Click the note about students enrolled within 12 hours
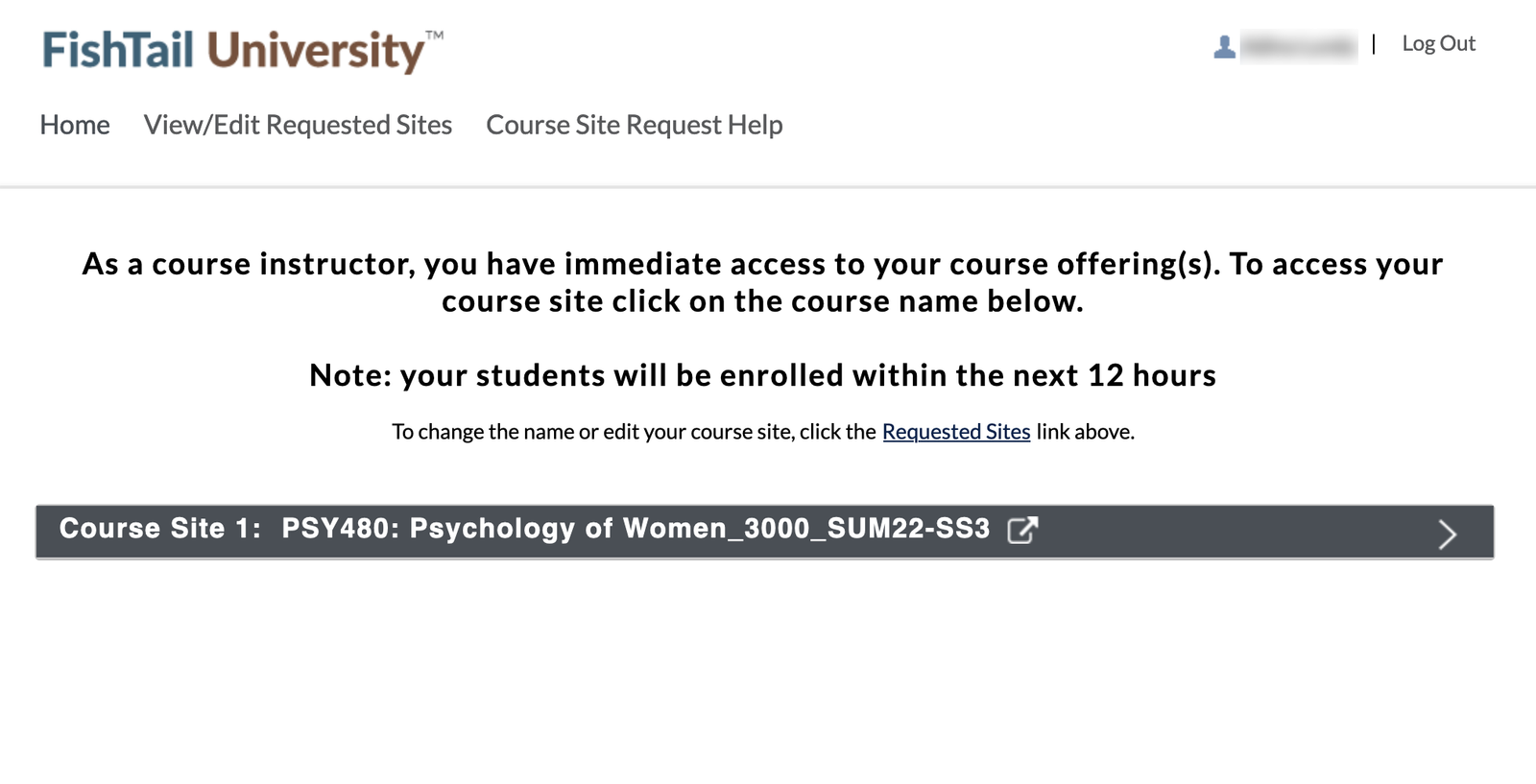This screenshot has width=1536, height=784. [x=762, y=375]
